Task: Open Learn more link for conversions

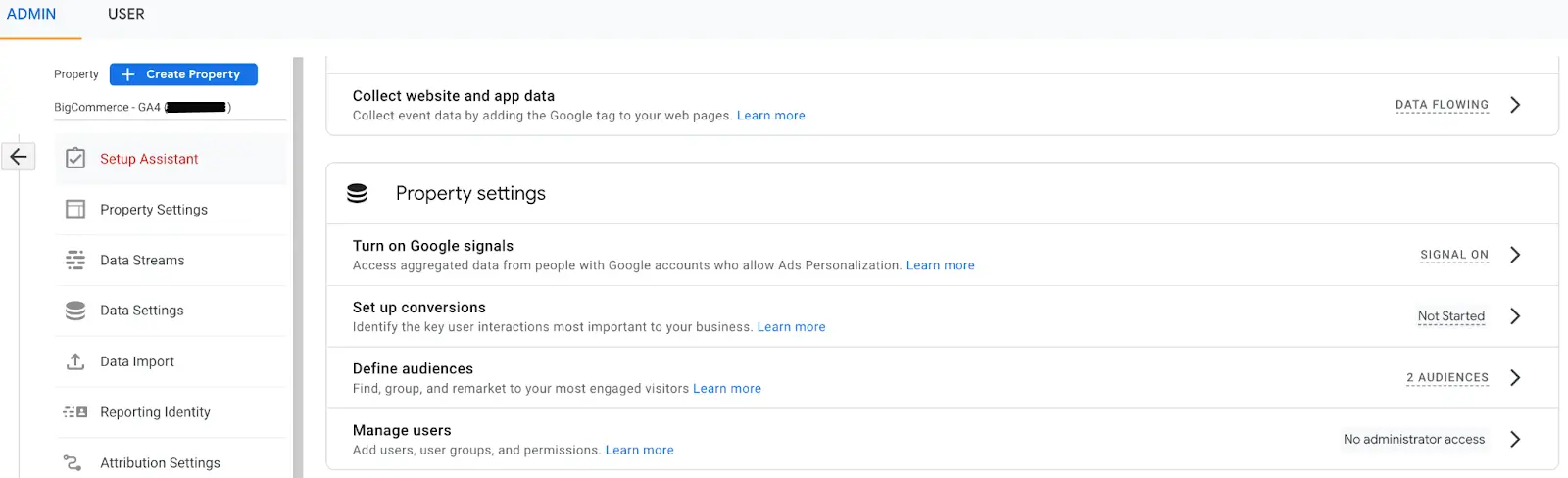Action: click(x=792, y=327)
